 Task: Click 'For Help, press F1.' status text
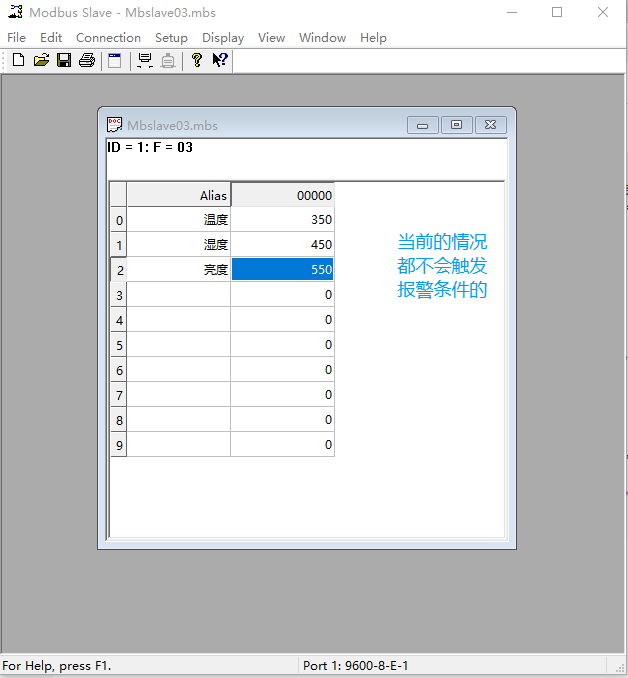point(57,665)
